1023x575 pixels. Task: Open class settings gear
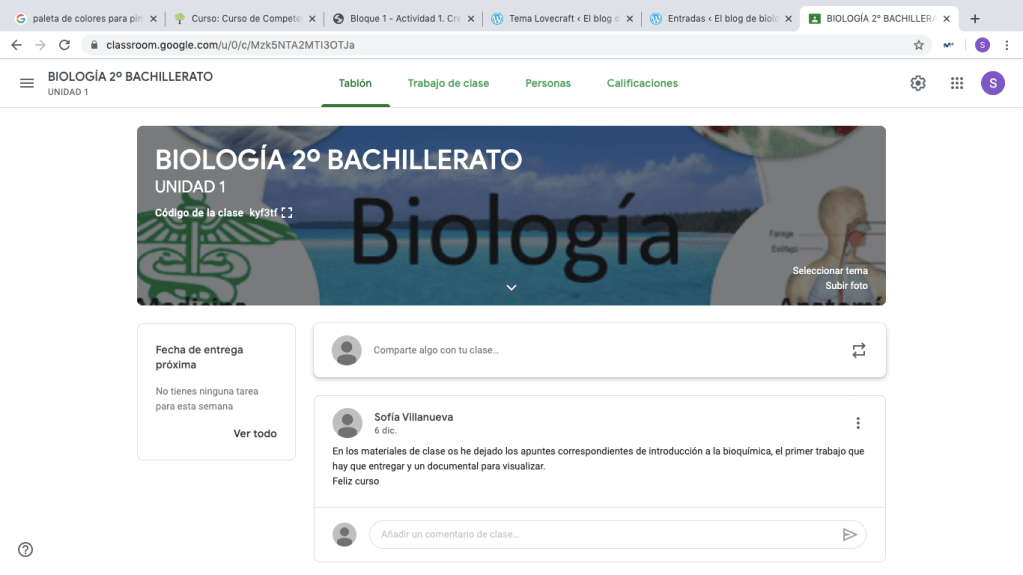pyautogui.click(x=918, y=83)
